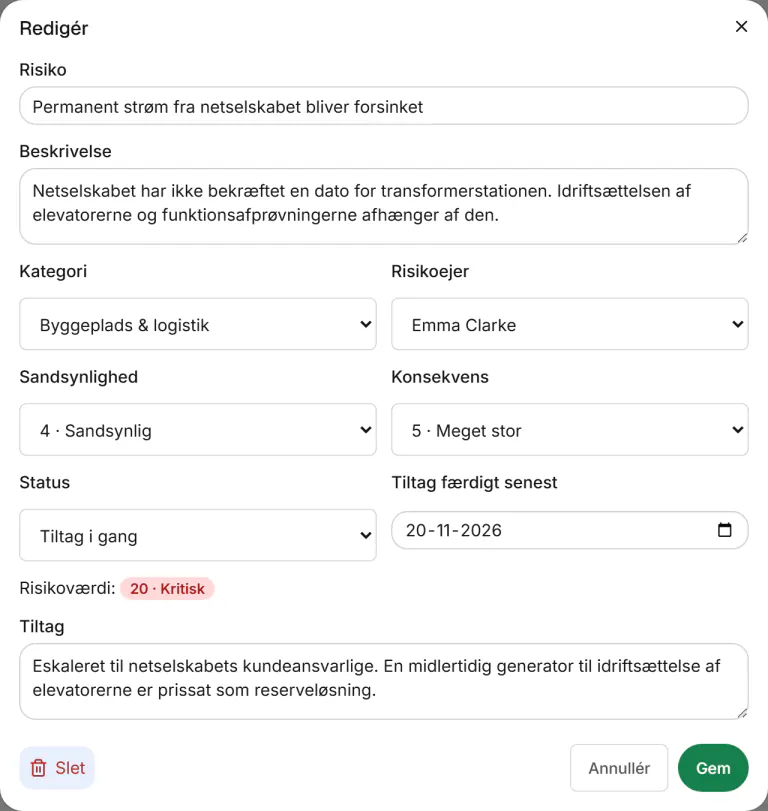Click the Annullér button

click(619, 768)
